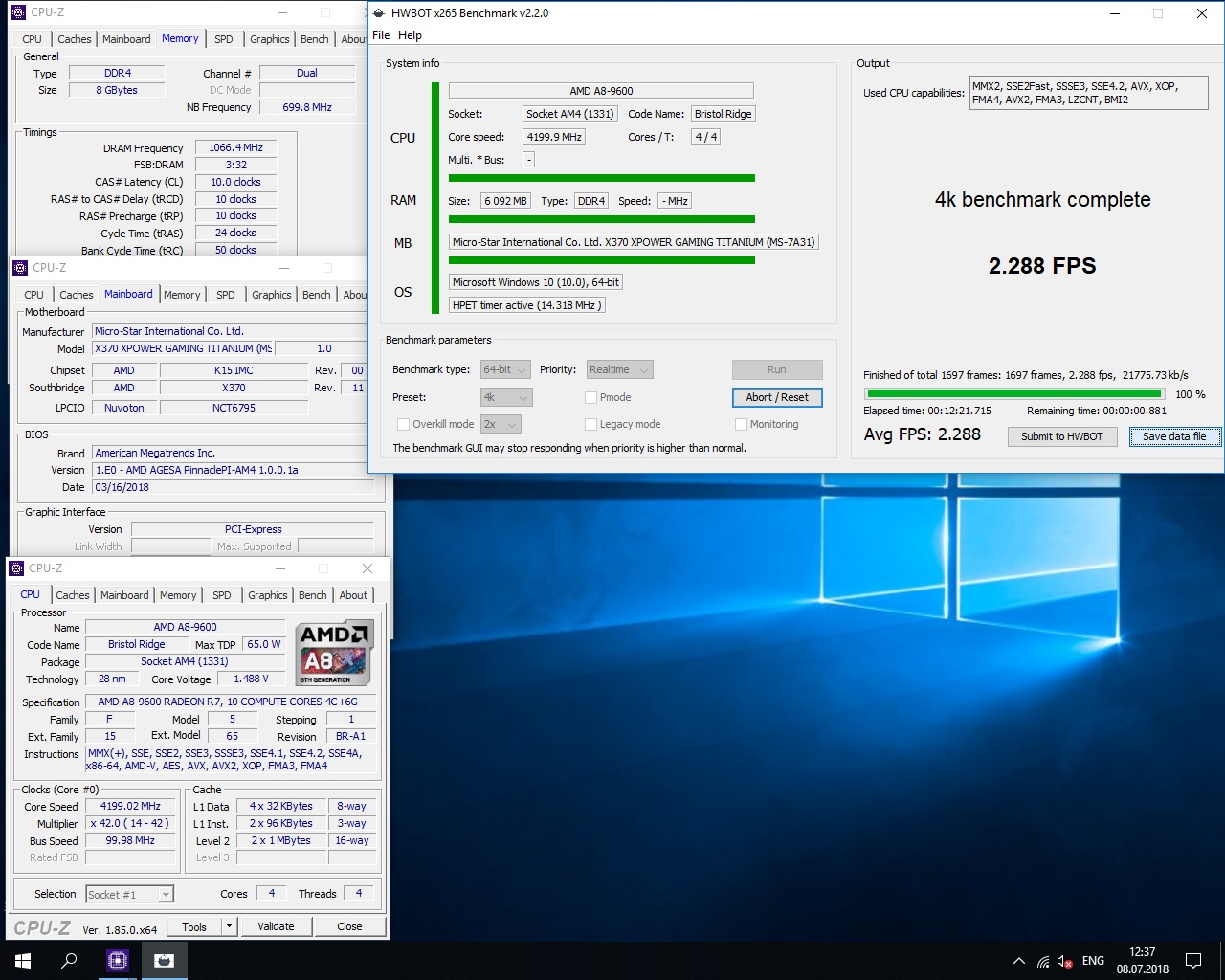This screenshot has height=980, width=1225.
Task: Click the HPET timer active field
Action: tap(527, 305)
